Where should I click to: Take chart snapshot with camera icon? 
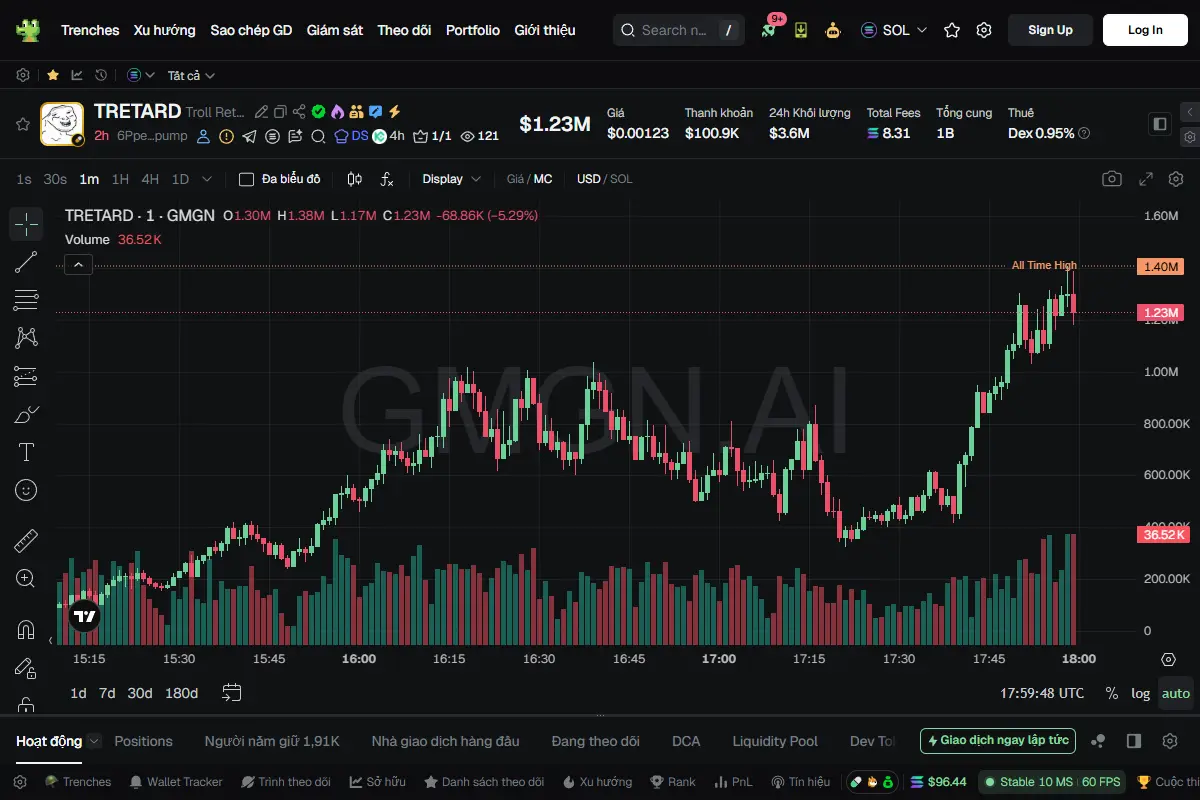coord(1112,179)
